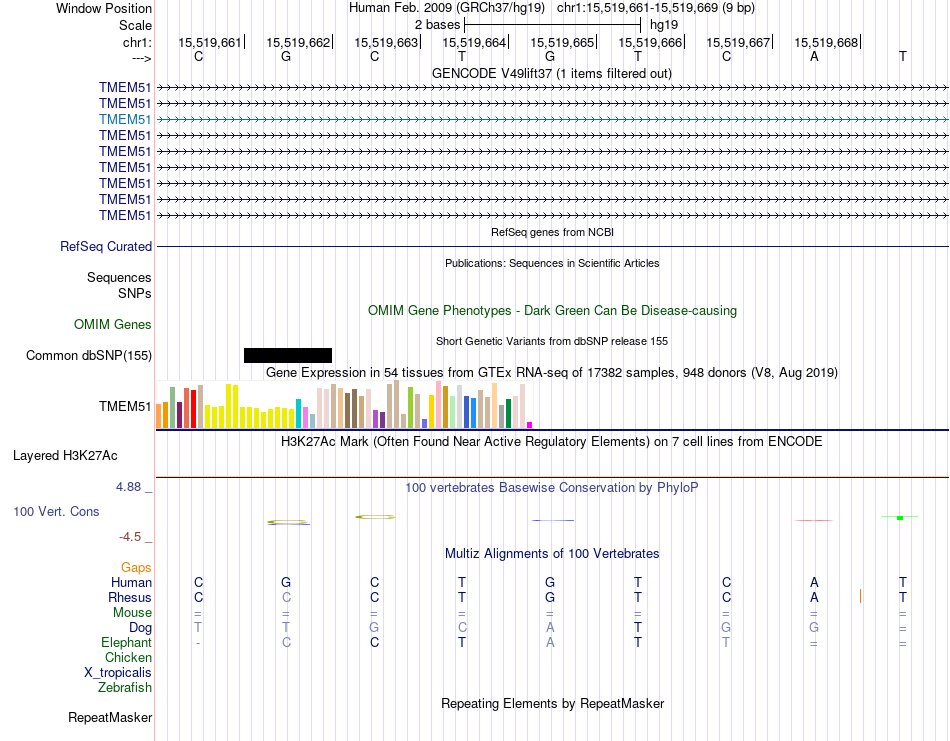This screenshot has height=741, width=950.
Task: Click the cyan bar in the GTEx expression chart
Action: click(299, 414)
